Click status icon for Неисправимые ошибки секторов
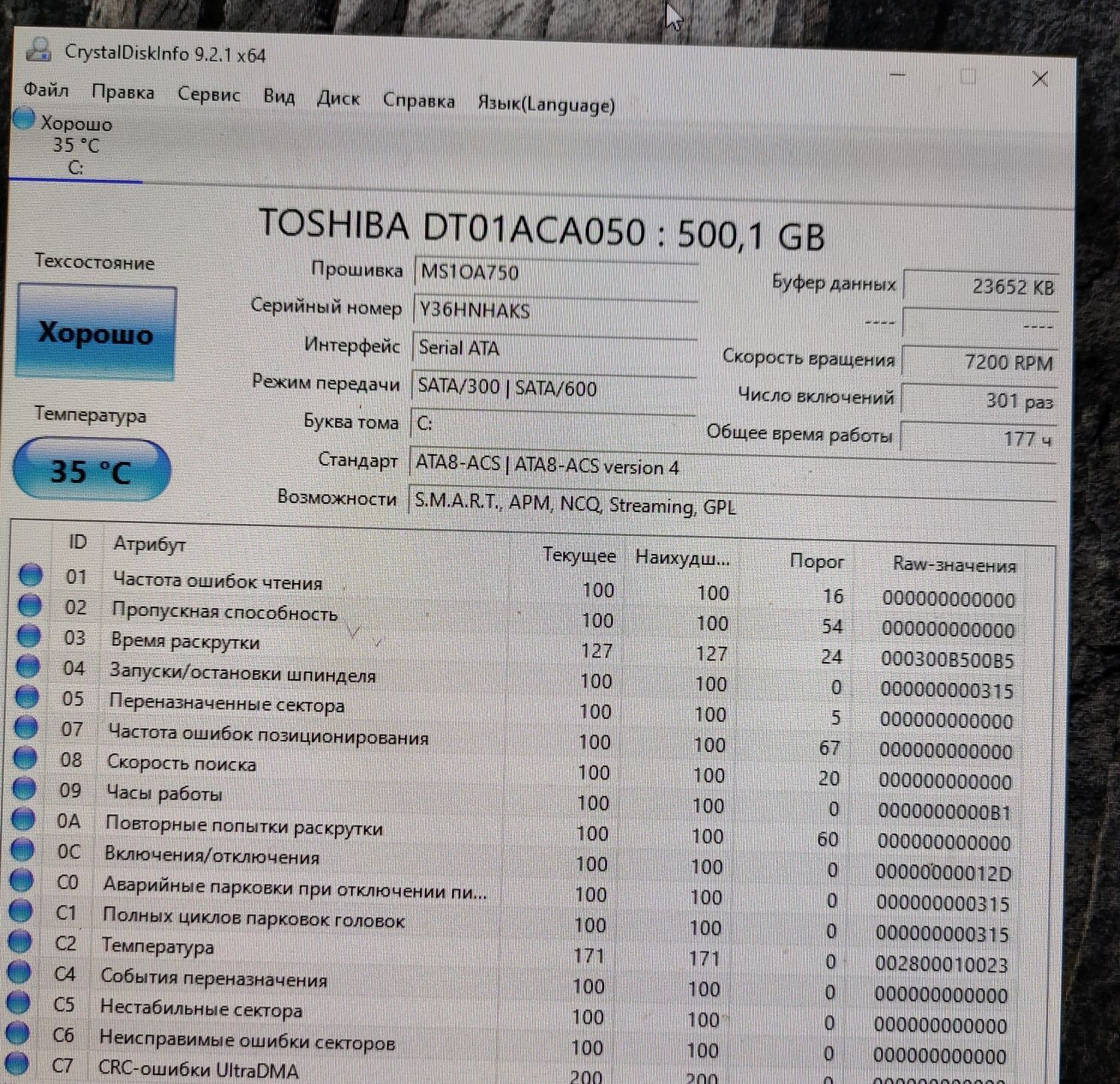This screenshot has width=1120, height=1084. tap(18, 1033)
